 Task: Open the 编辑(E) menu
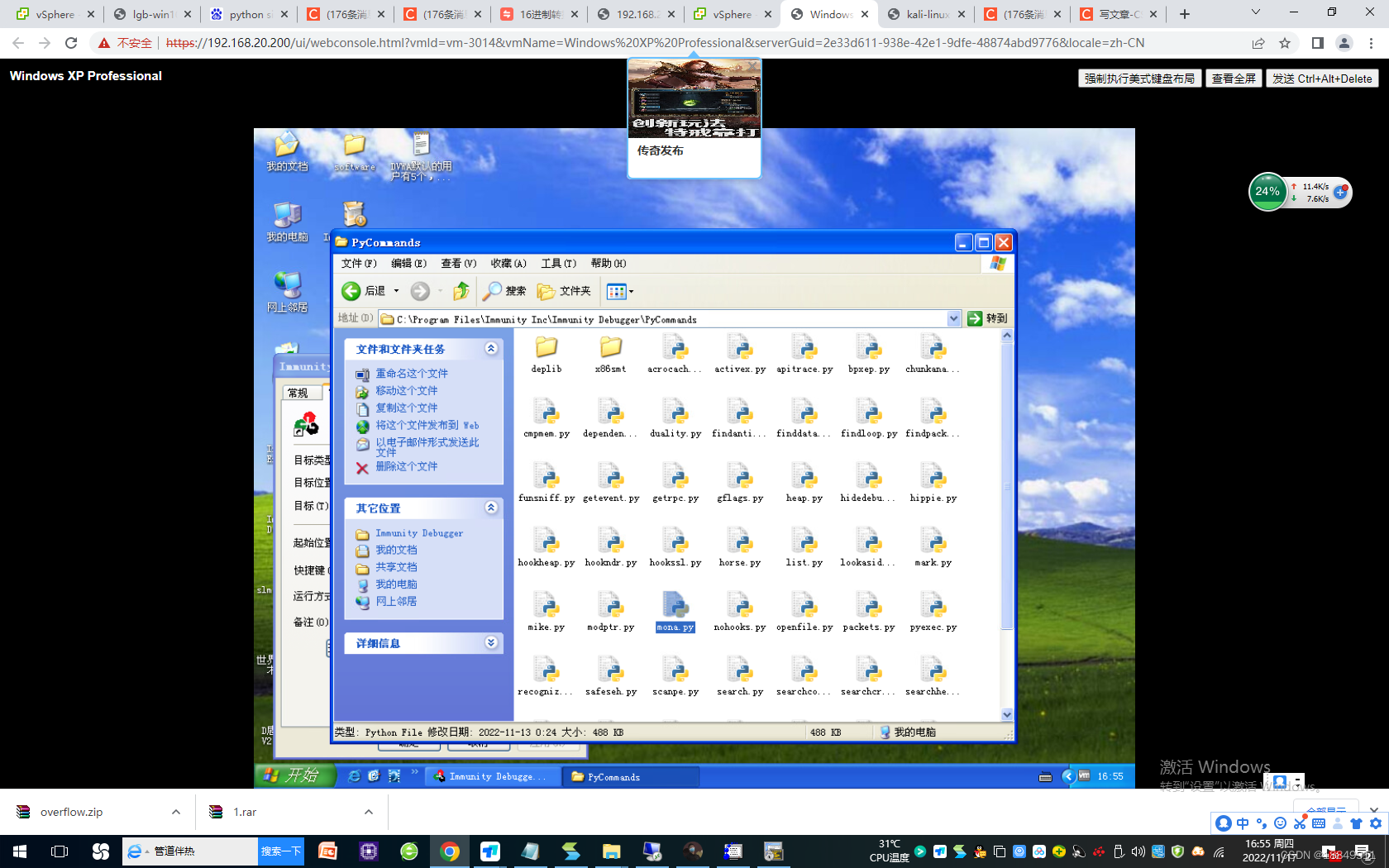[x=409, y=264]
